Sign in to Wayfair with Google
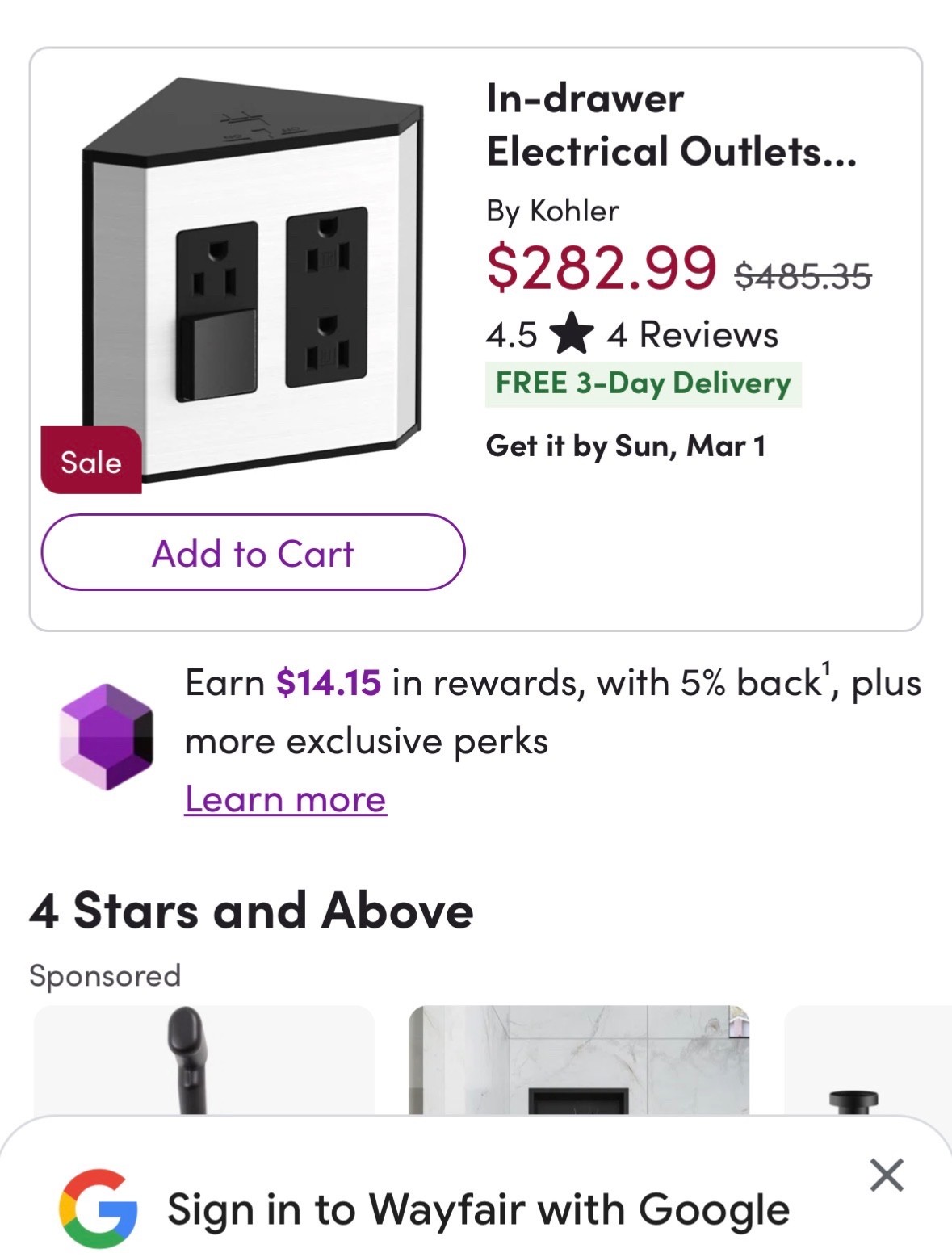Image resolution: width=952 pixels, height=1257 pixels. coord(478,1209)
